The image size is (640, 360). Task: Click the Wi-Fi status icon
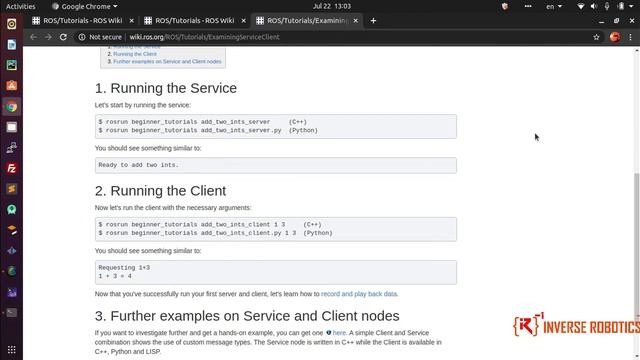pos(580,6)
